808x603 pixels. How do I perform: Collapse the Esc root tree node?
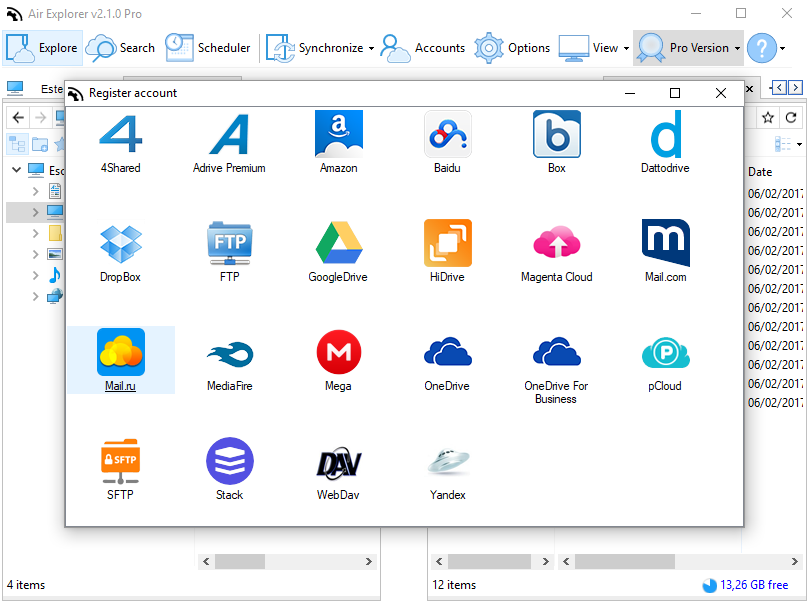point(16,169)
